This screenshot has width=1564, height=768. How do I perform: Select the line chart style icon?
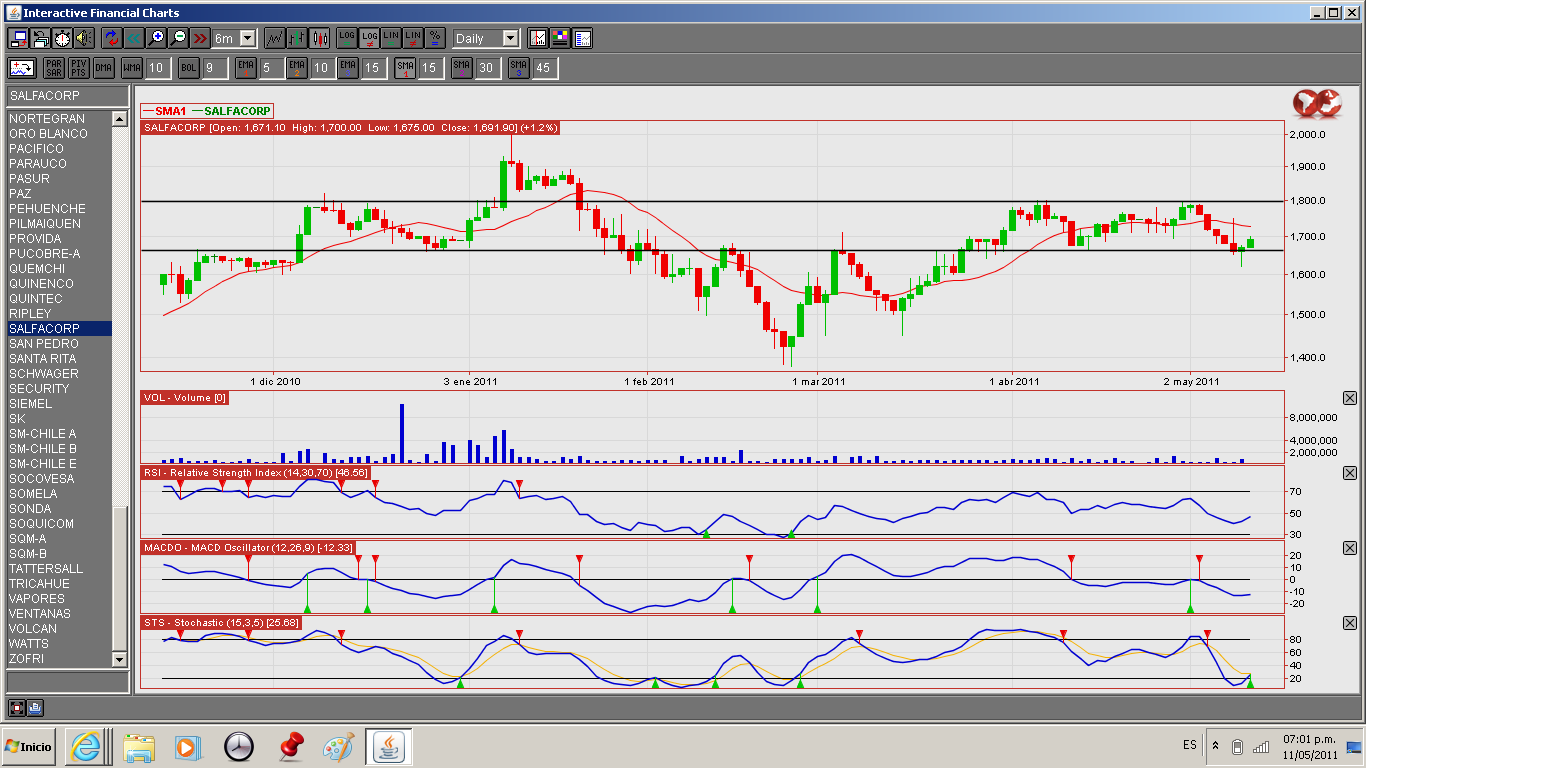(274, 38)
